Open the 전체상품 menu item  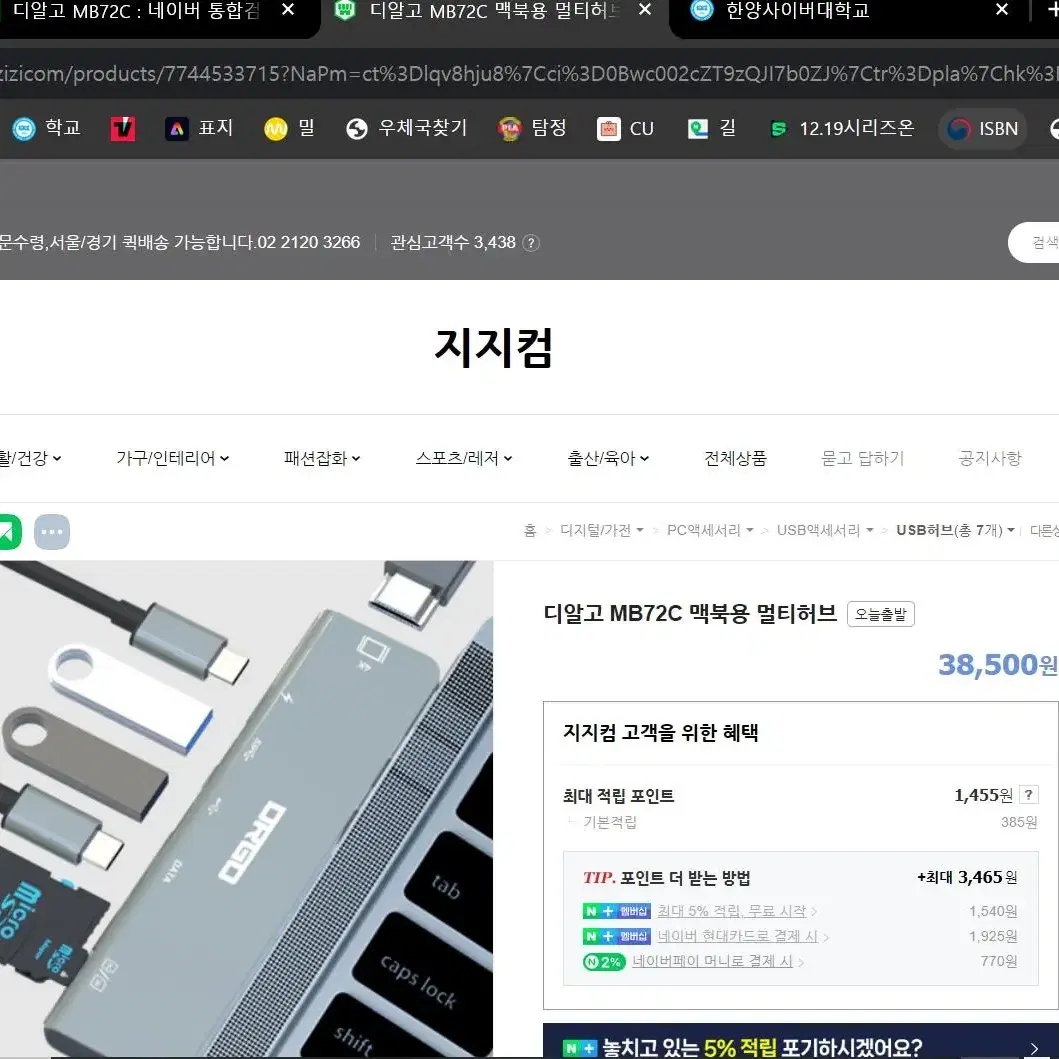[735, 458]
